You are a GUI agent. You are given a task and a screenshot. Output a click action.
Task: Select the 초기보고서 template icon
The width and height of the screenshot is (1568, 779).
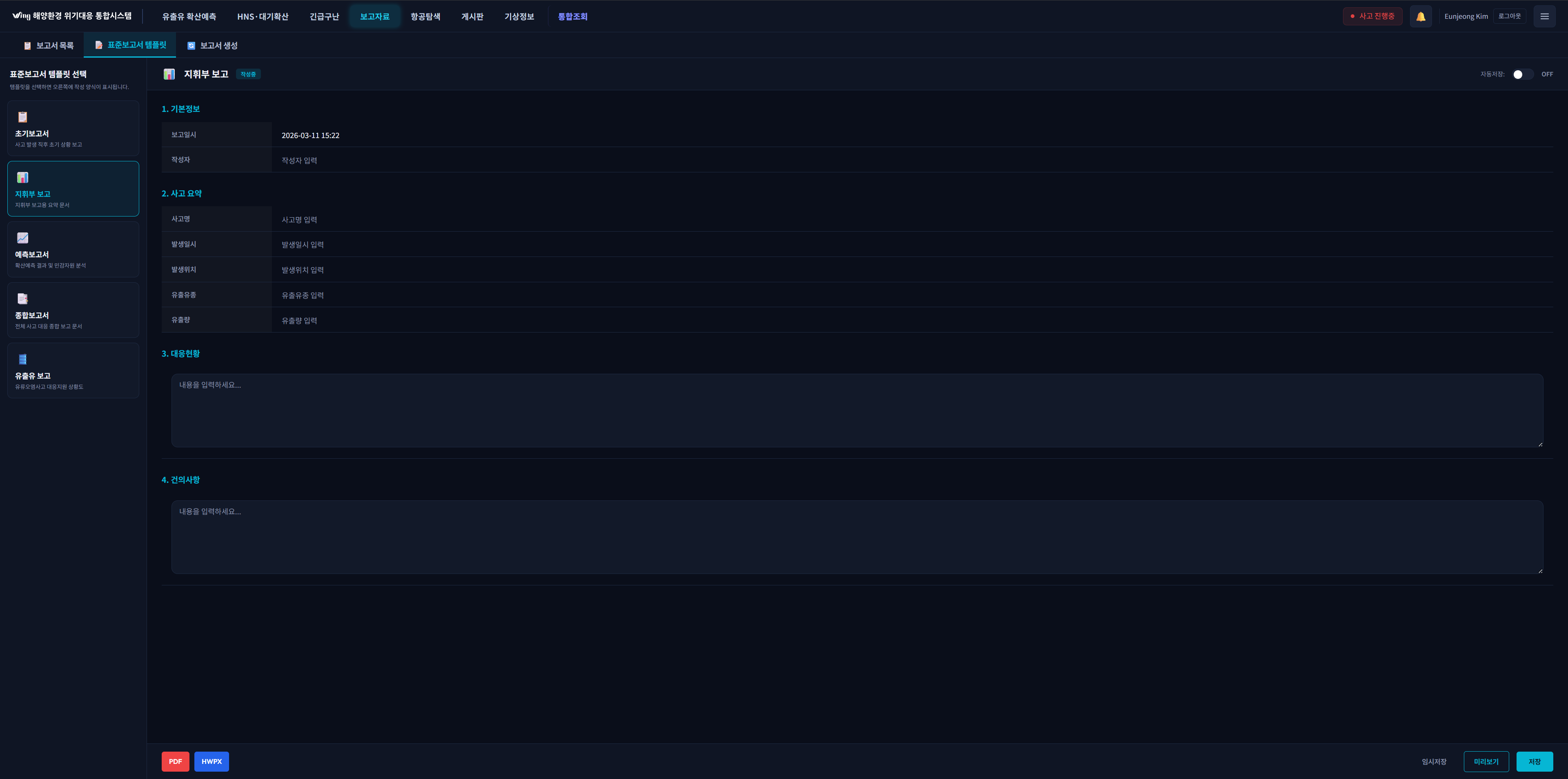point(22,117)
